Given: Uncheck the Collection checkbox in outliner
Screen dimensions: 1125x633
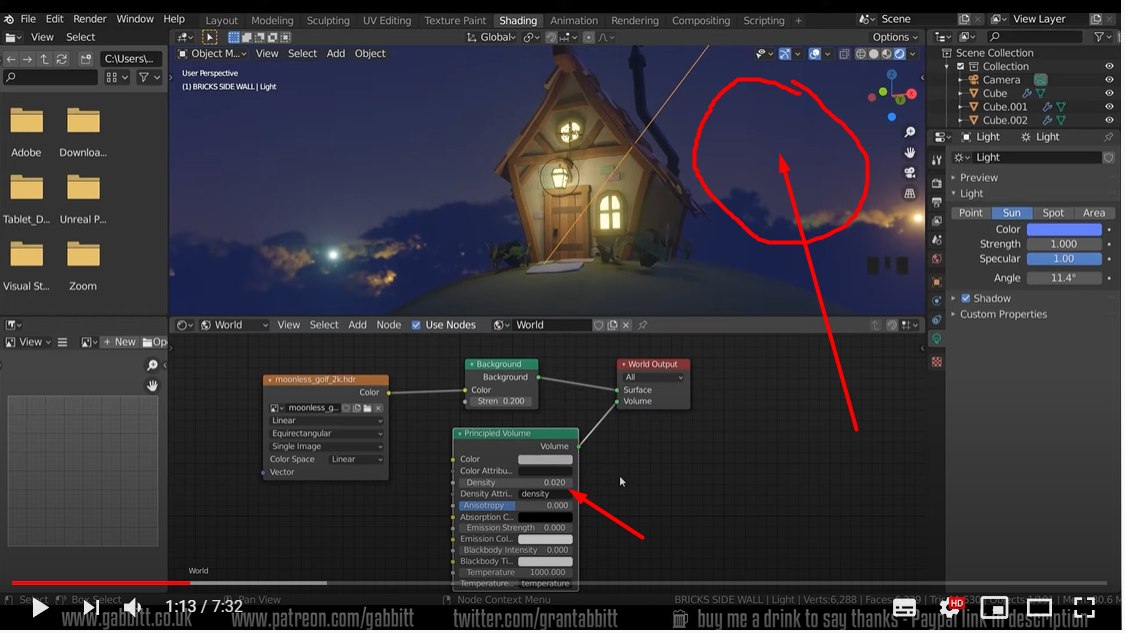Looking at the screenshot, I should point(960,66).
